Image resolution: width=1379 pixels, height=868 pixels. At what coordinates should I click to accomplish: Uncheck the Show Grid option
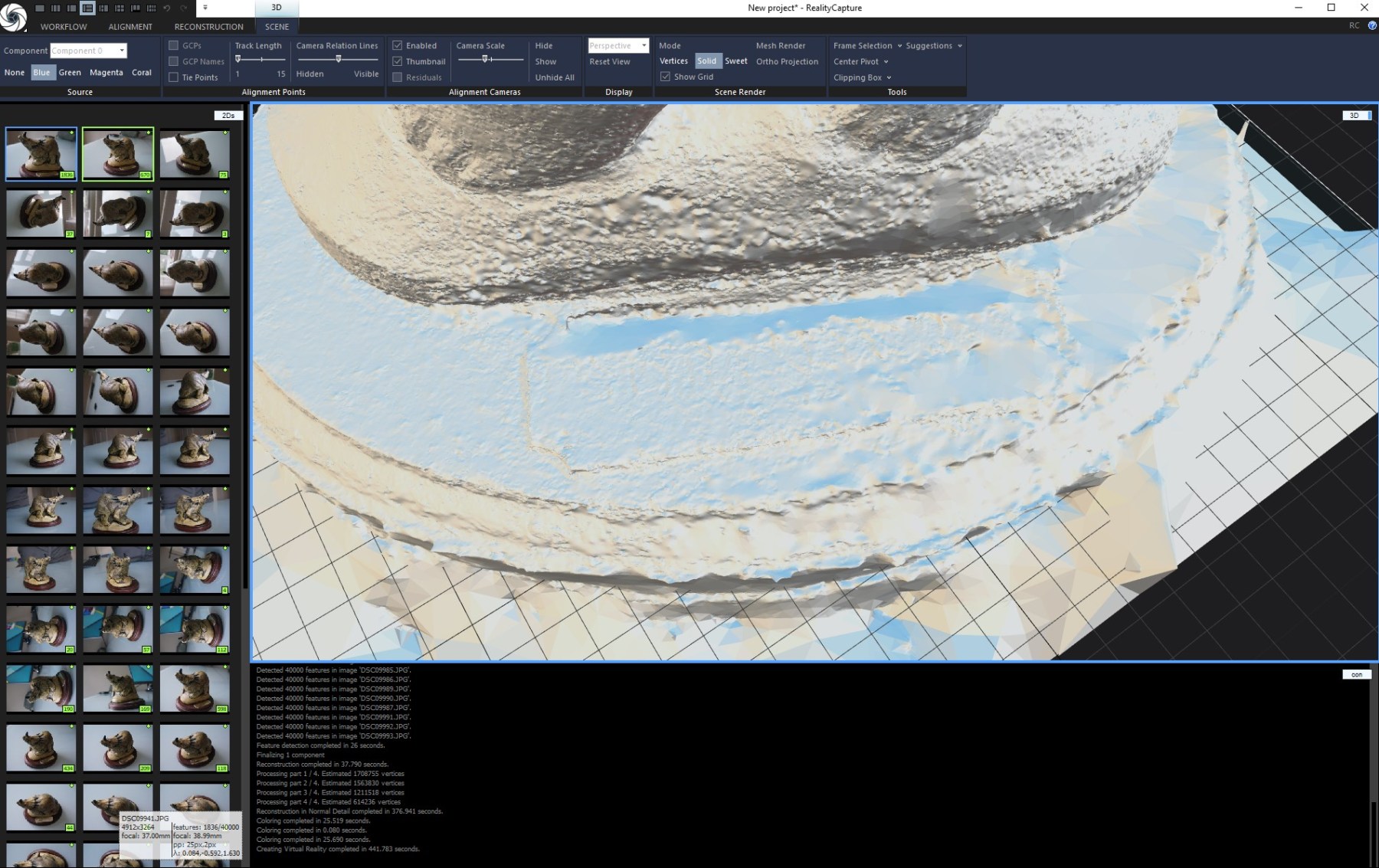coord(666,76)
